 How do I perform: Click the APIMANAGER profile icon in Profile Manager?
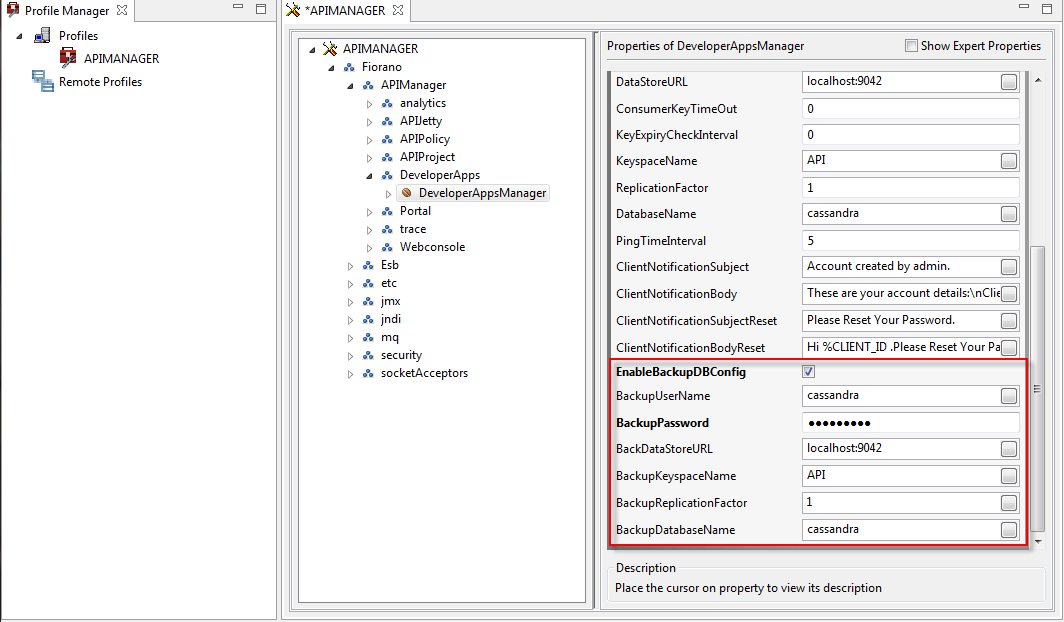(68, 58)
